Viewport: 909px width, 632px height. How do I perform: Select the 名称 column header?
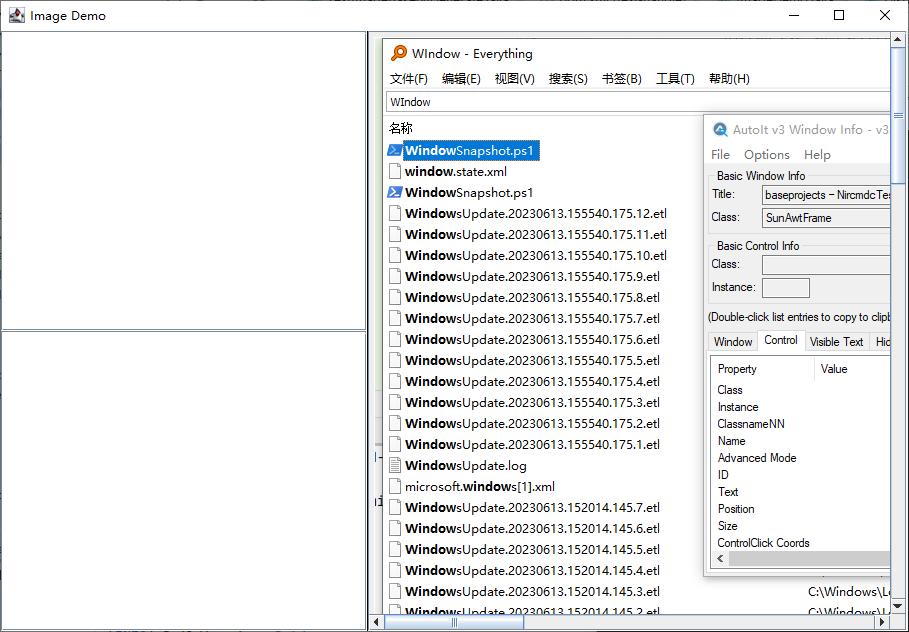pos(399,127)
